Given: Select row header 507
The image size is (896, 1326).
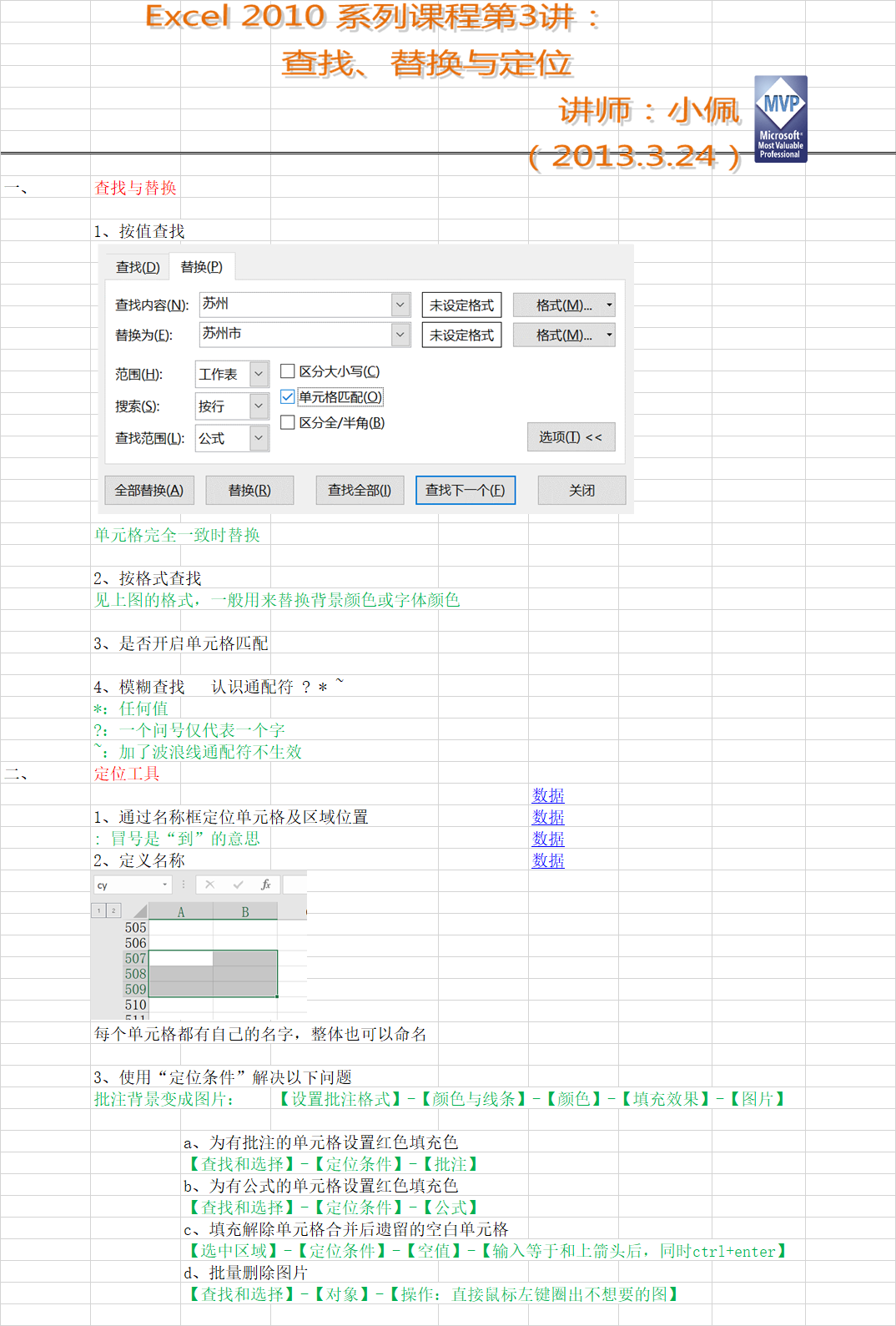Looking at the screenshot, I should click(135, 958).
